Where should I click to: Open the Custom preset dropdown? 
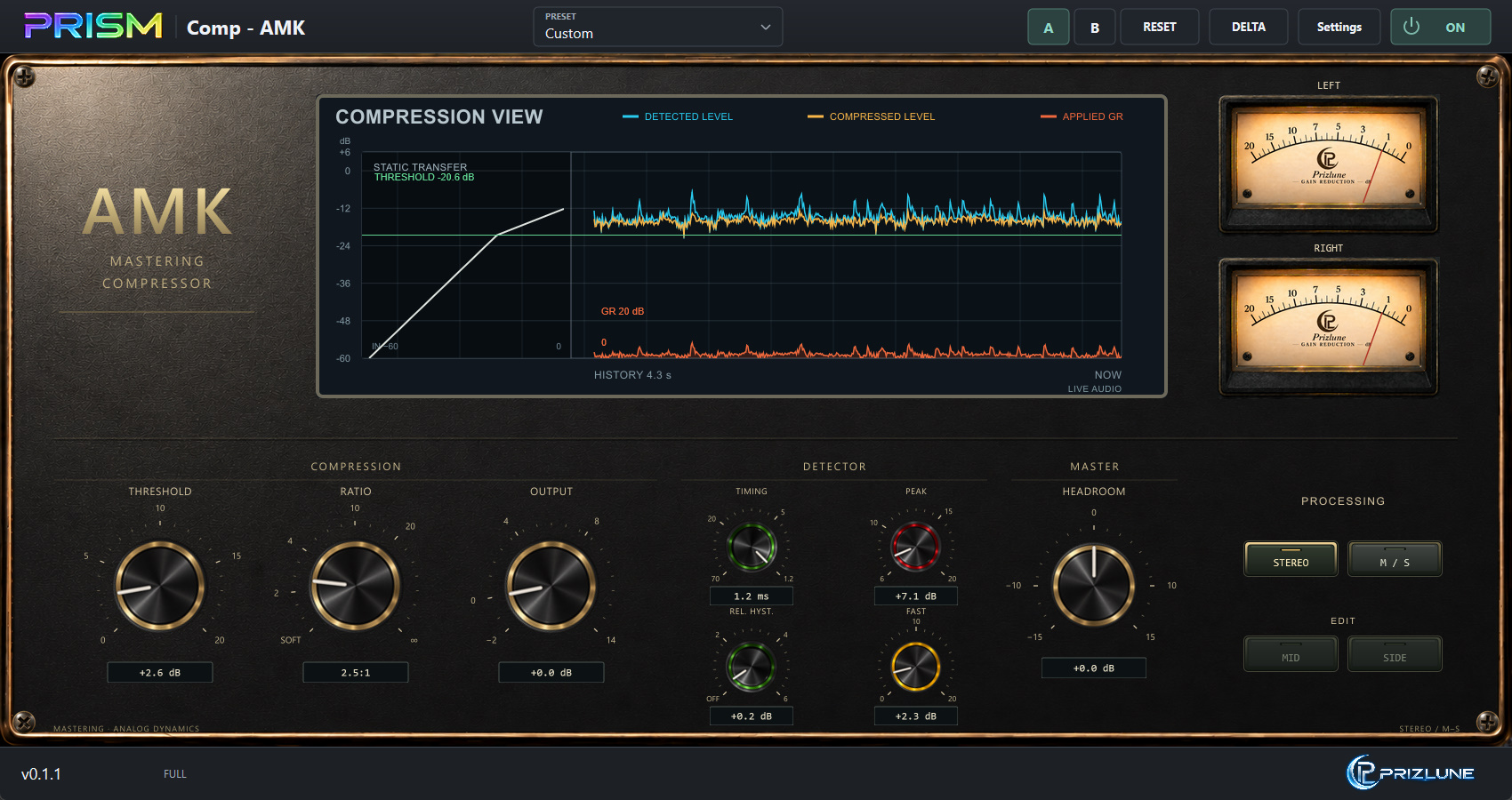(x=658, y=27)
